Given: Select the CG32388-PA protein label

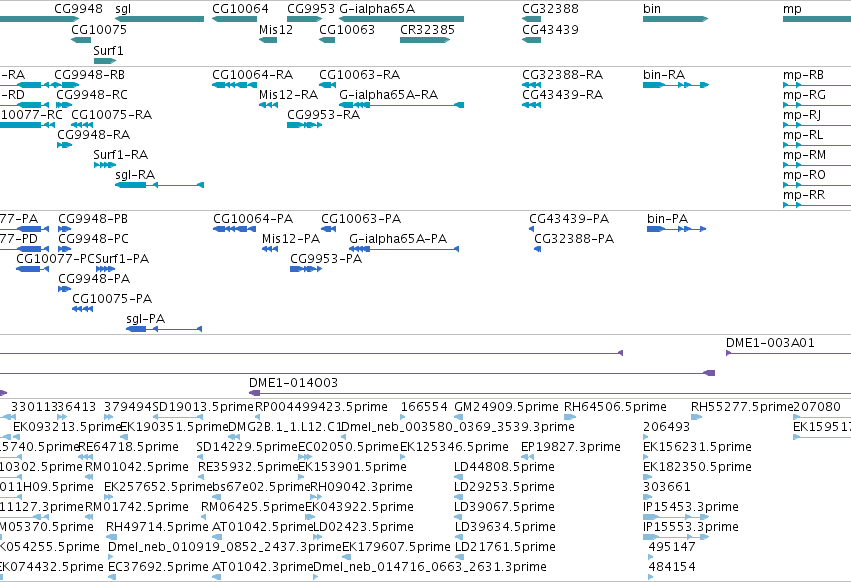Looking at the screenshot, I should pos(574,239).
